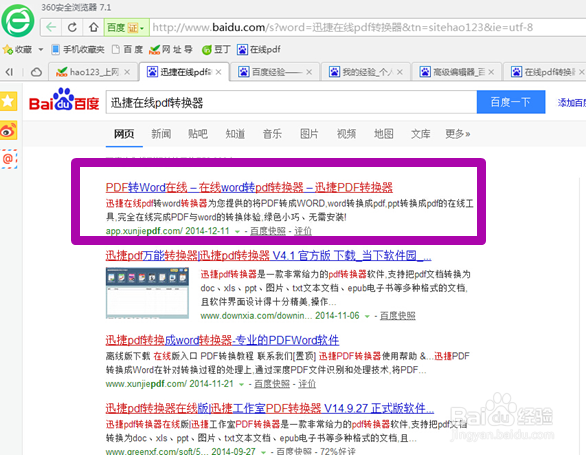Open the 百度 bookmark
Screen dimensions: 588x456
(128, 50)
